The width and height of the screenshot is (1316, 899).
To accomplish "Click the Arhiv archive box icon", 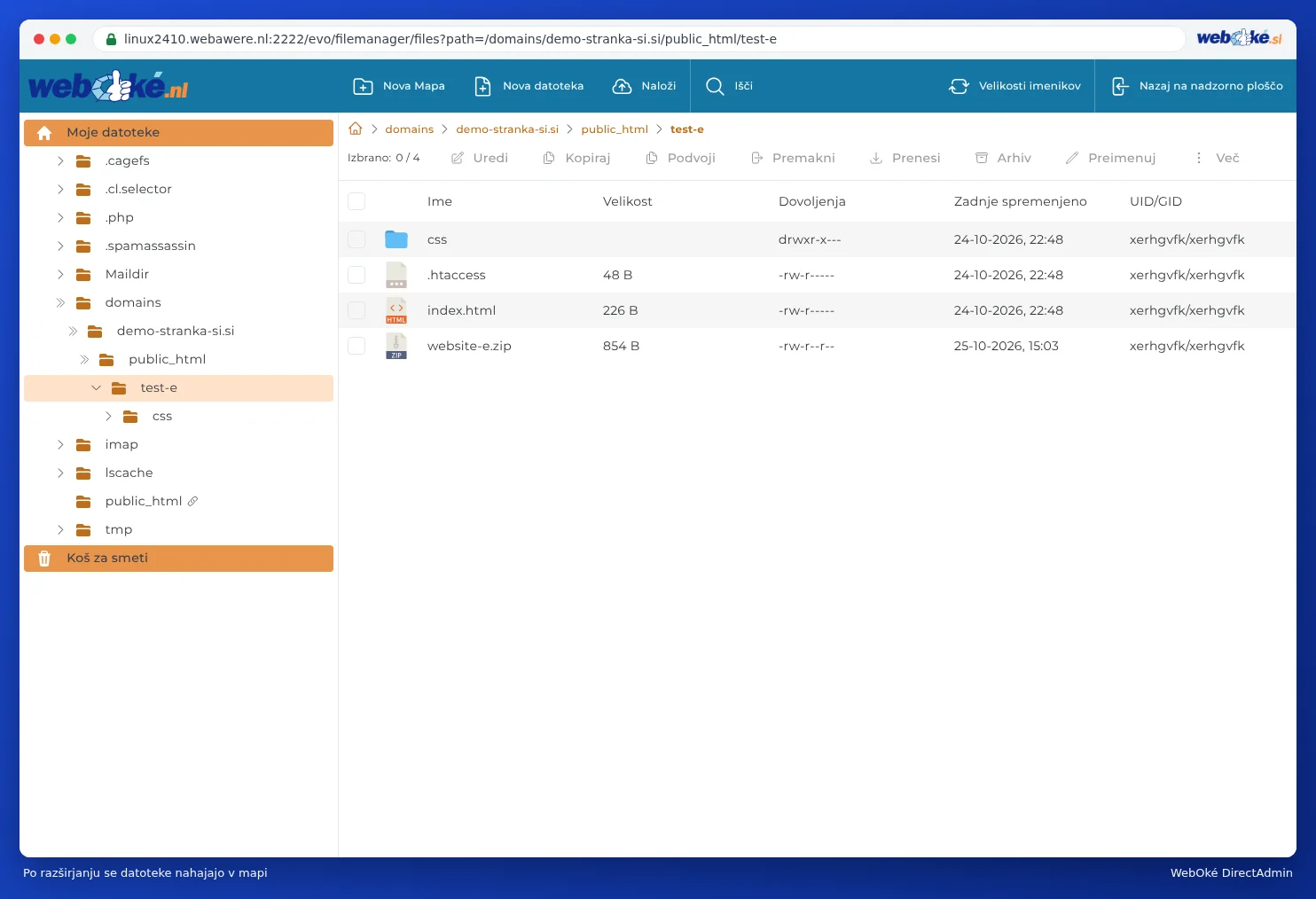I will (x=982, y=158).
